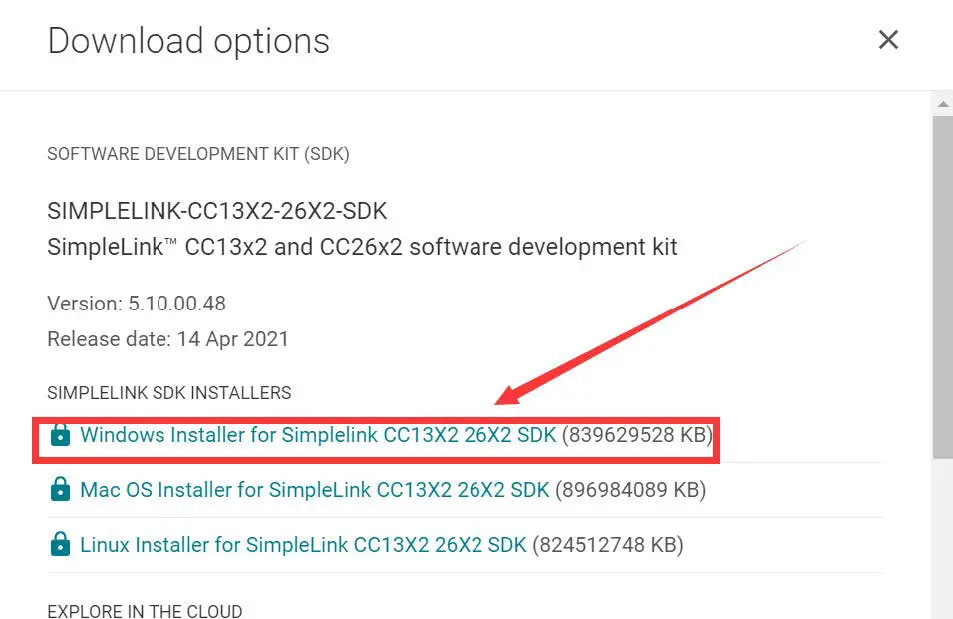Viewport: 953px width, 619px height.
Task: Click the Release date 14 Apr 2021 text
Action: (x=168, y=339)
